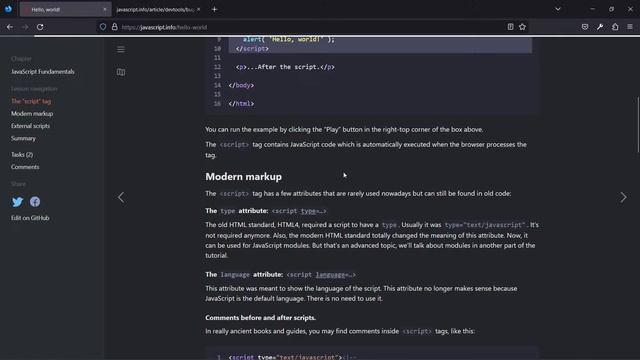
Task: Click the "The language attribute:" paragraph
Action: point(280,275)
